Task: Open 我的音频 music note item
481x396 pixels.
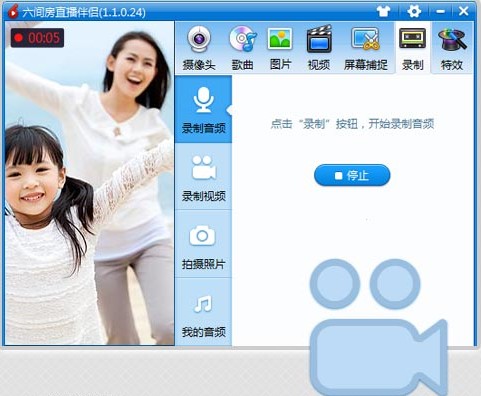Action: pos(203,313)
